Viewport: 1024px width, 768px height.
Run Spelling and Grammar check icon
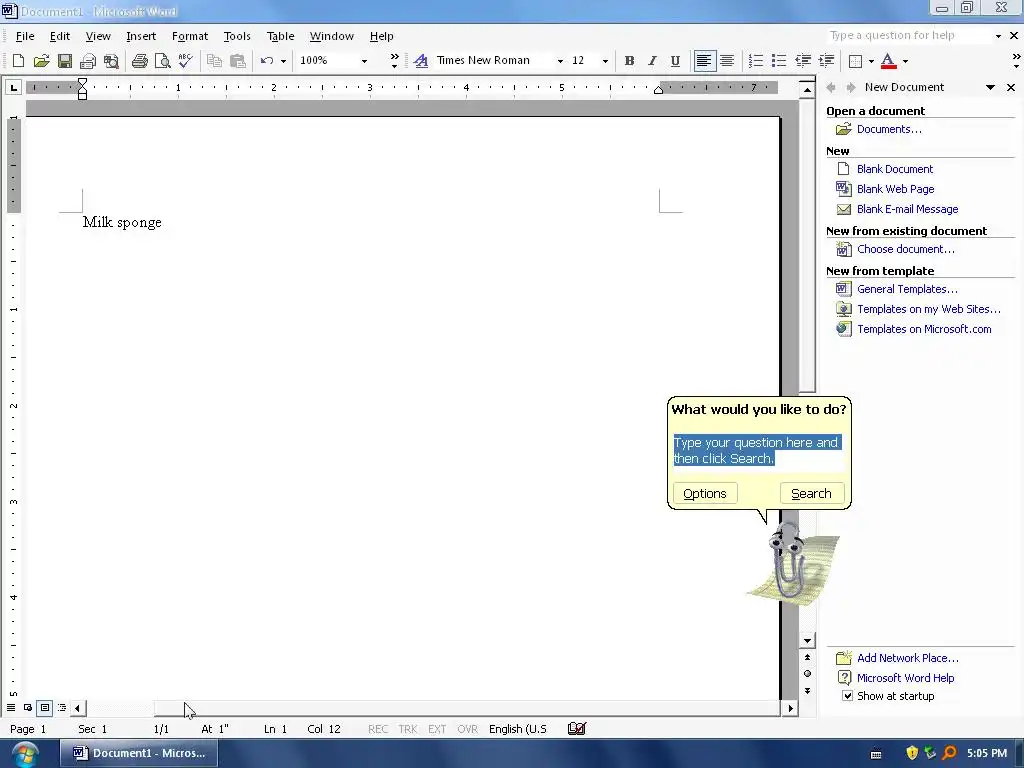[x=185, y=61]
